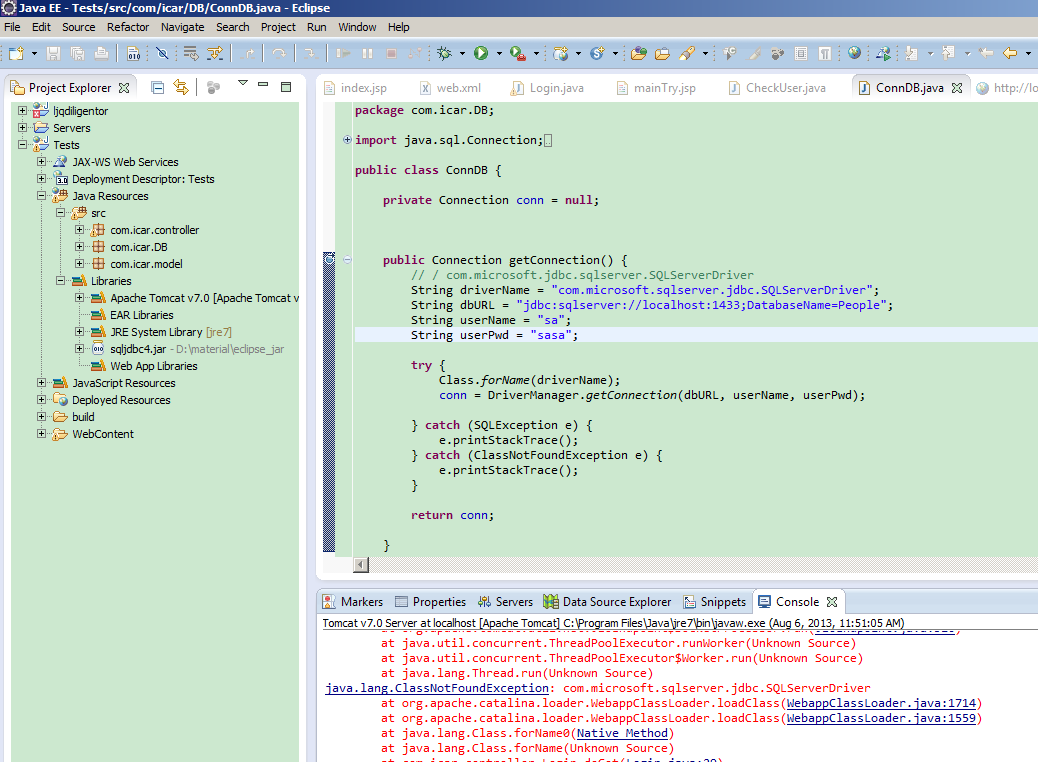
Task: Click the Back navigation yellow arrow
Action: pos(1010,54)
